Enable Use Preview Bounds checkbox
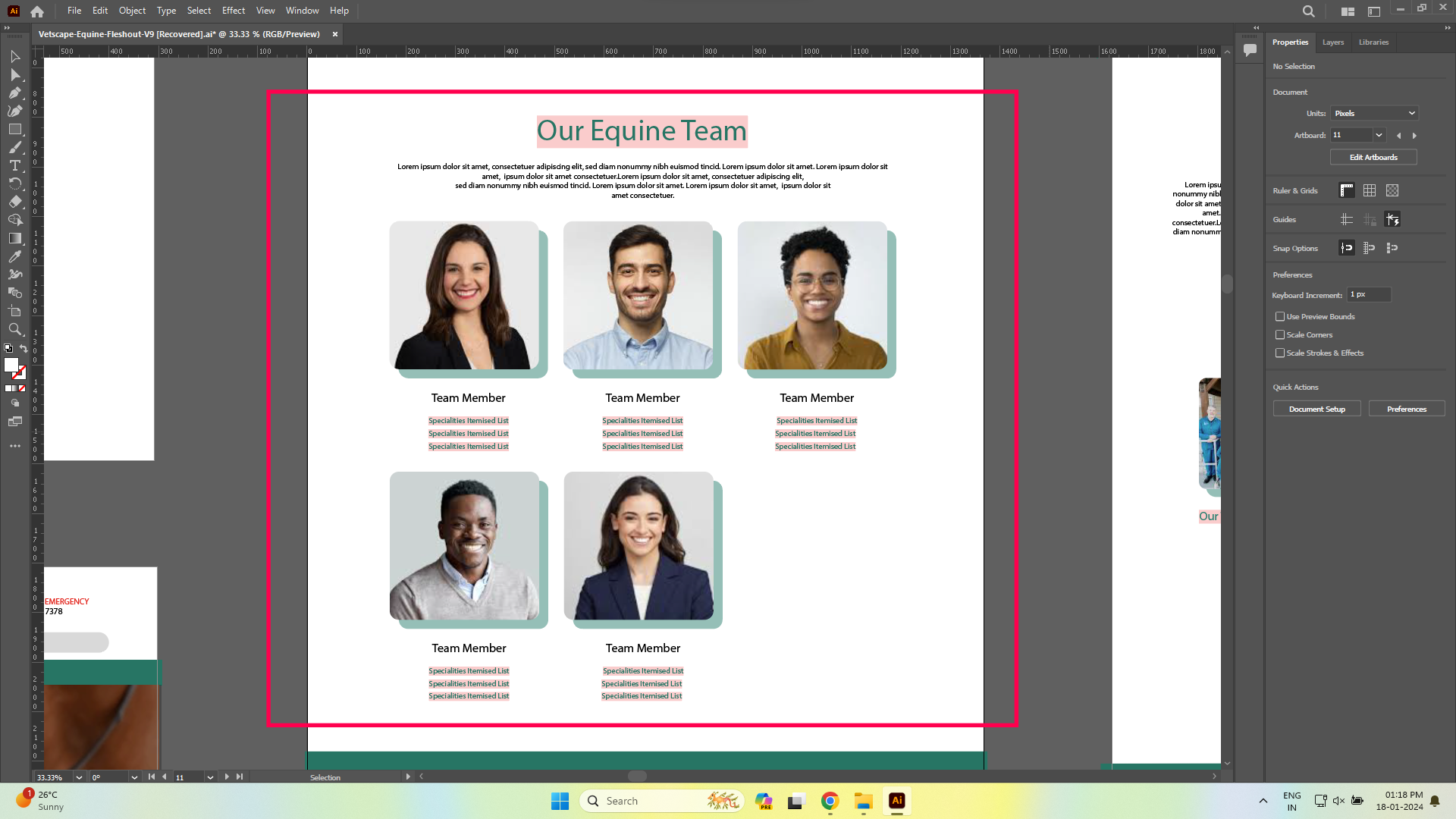The height and width of the screenshot is (819, 1456). click(1280, 316)
